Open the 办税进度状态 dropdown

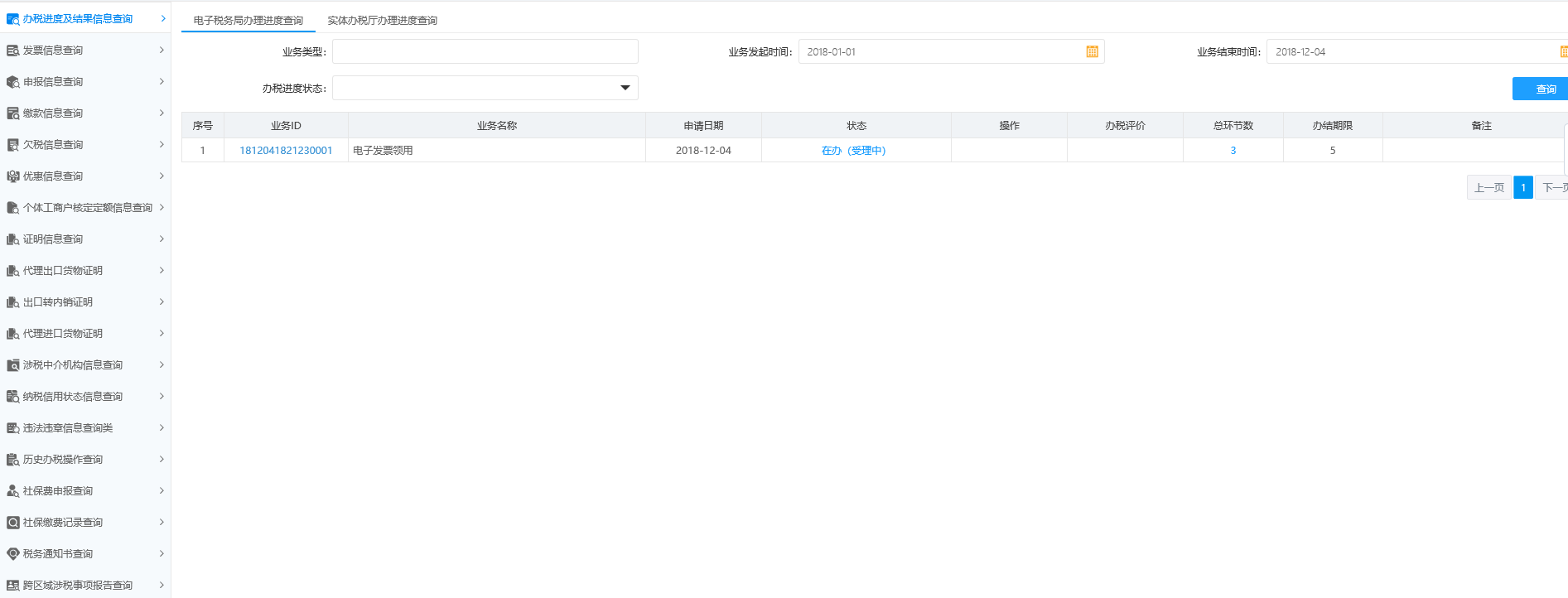625,88
